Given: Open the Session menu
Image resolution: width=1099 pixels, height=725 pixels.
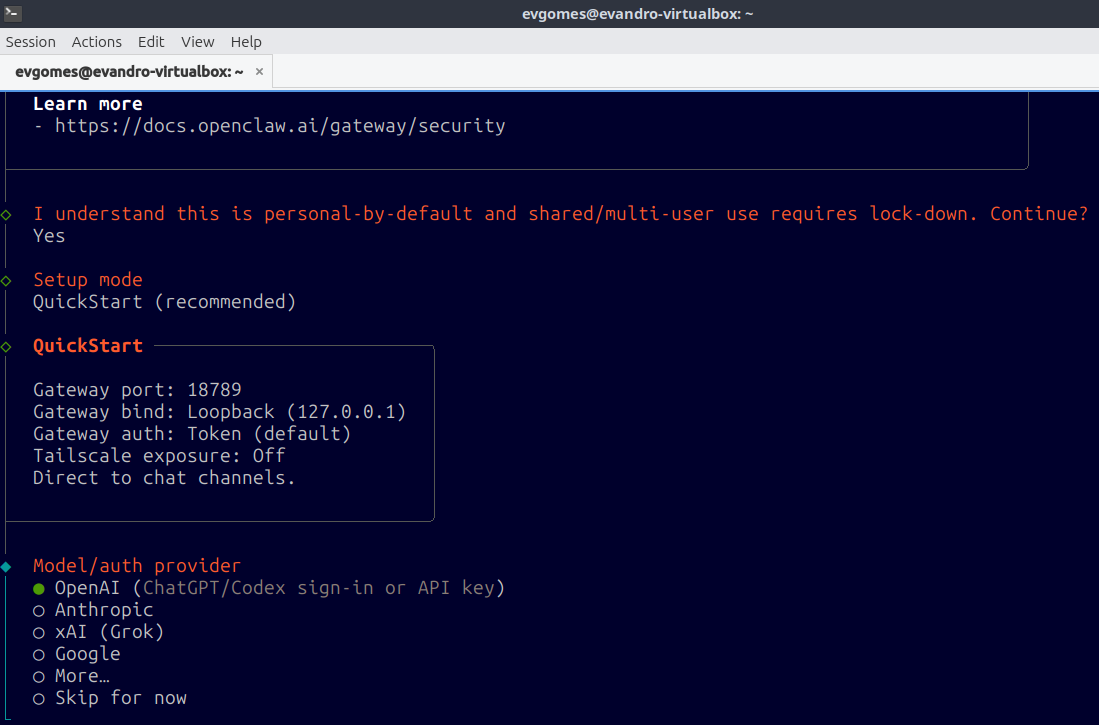Looking at the screenshot, I should (31, 42).
